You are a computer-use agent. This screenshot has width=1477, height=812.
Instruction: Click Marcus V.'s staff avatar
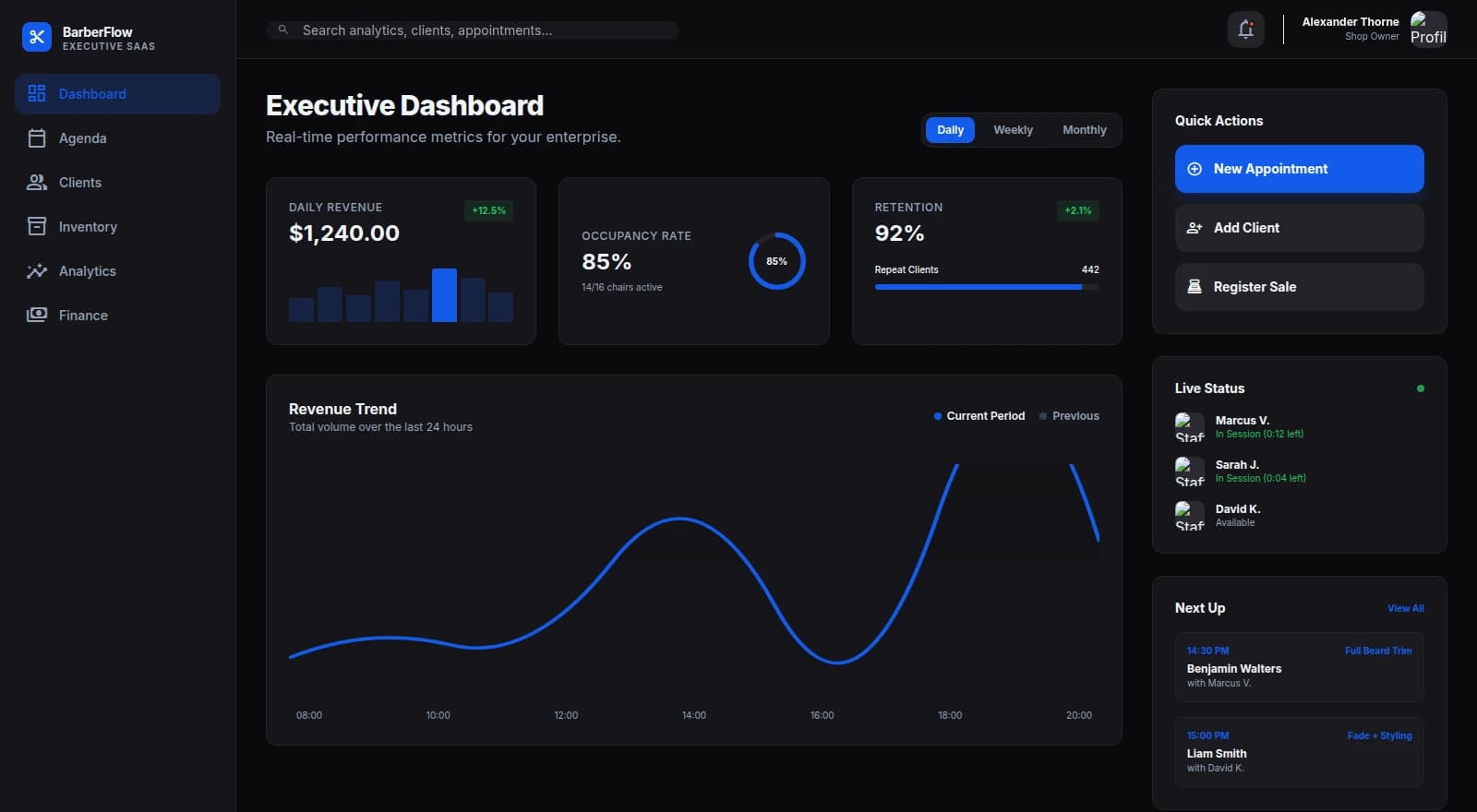pyautogui.click(x=1190, y=427)
